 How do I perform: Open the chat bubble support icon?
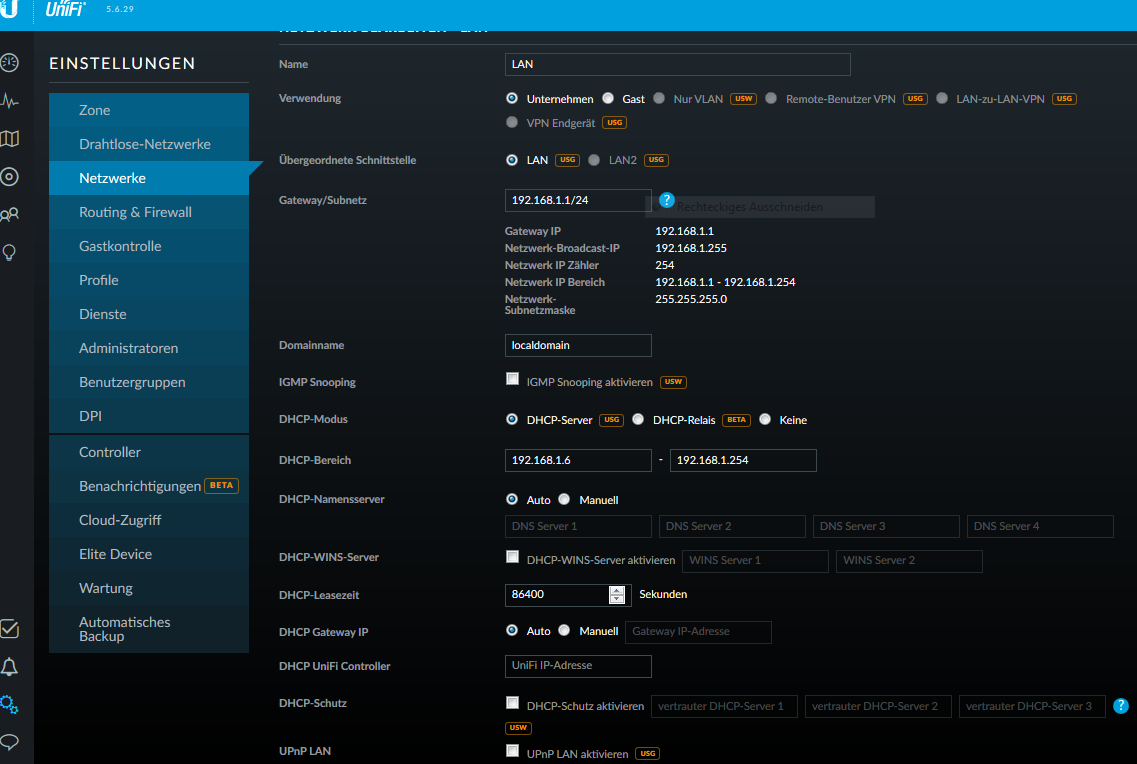pos(9,742)
